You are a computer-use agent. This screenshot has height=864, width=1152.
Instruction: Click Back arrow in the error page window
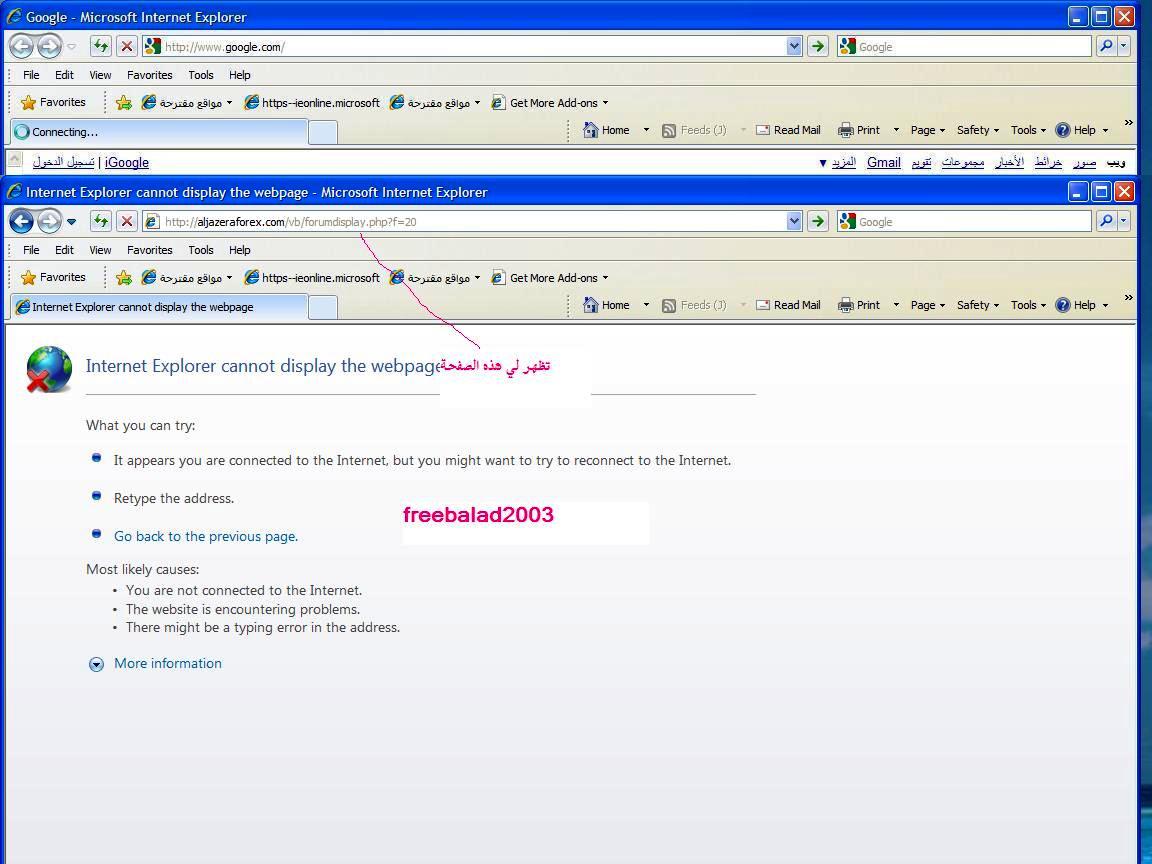pyautogui.click(x=21, y=221)
